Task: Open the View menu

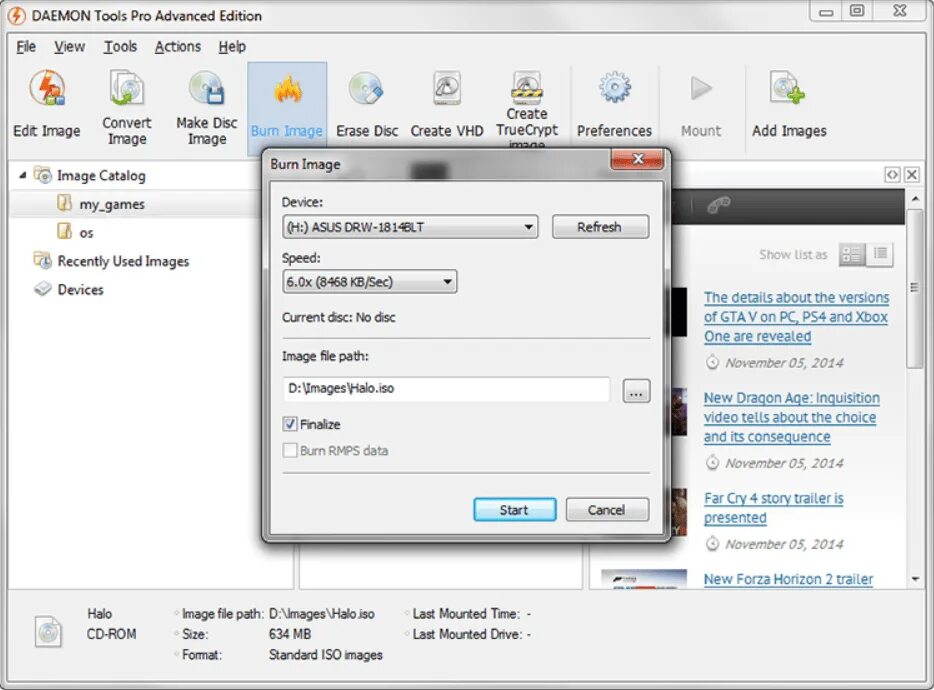Action: [x=70, y=46]
